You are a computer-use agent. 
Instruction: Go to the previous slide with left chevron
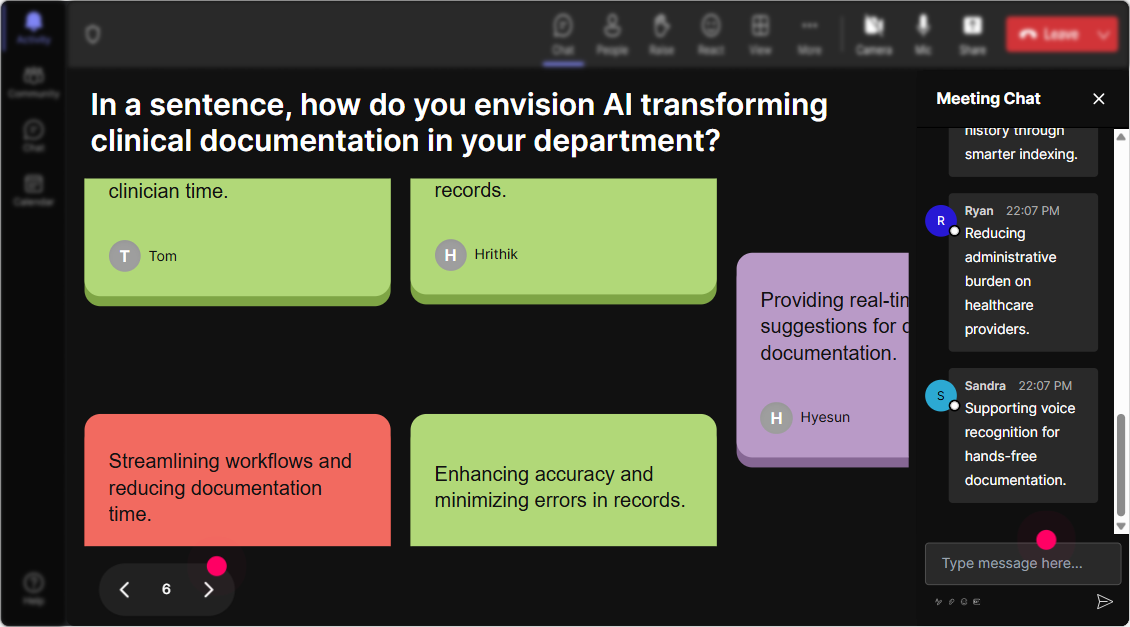point(125,590)
